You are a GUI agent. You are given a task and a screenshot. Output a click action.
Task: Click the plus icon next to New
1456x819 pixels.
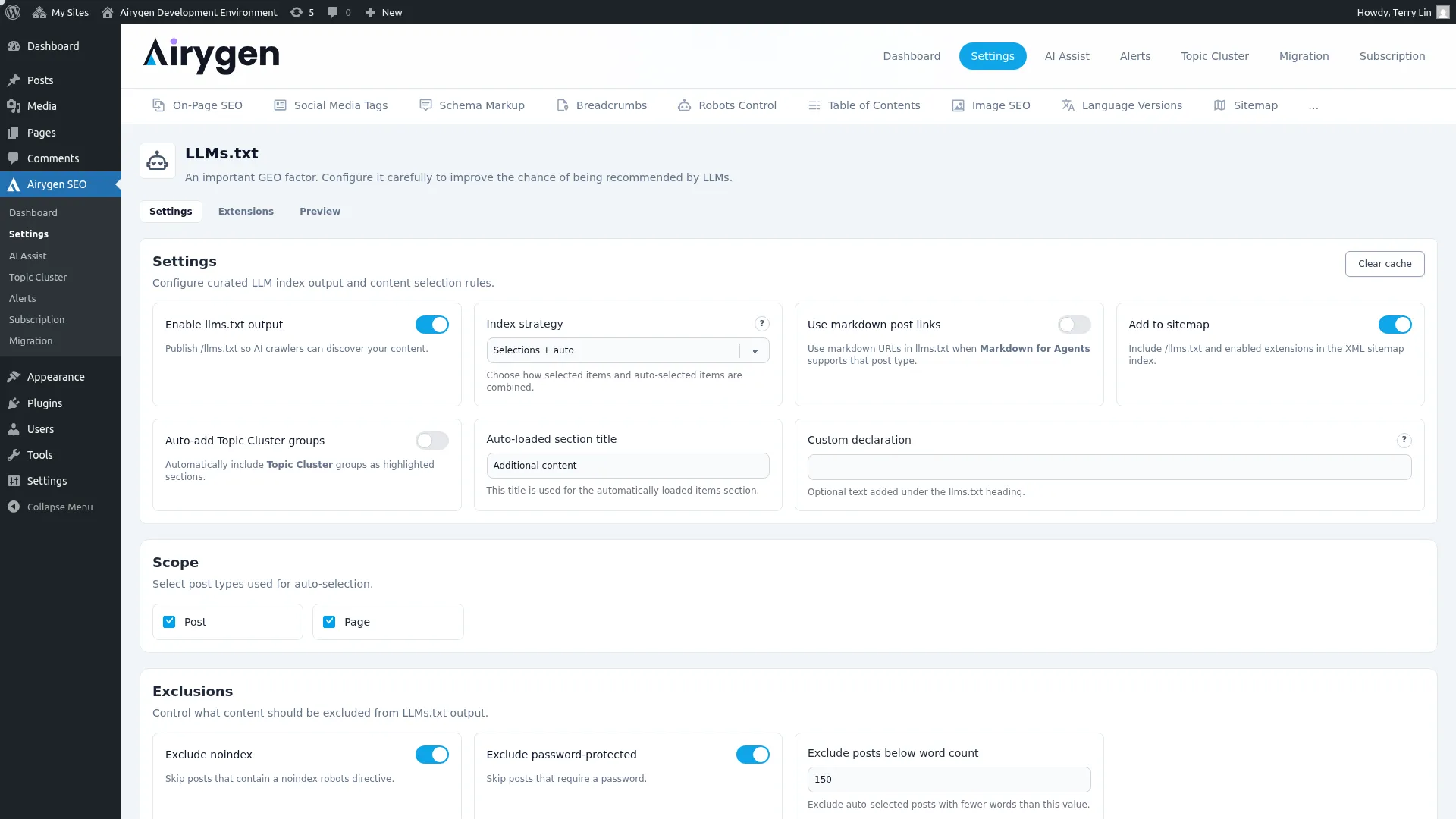370,12
